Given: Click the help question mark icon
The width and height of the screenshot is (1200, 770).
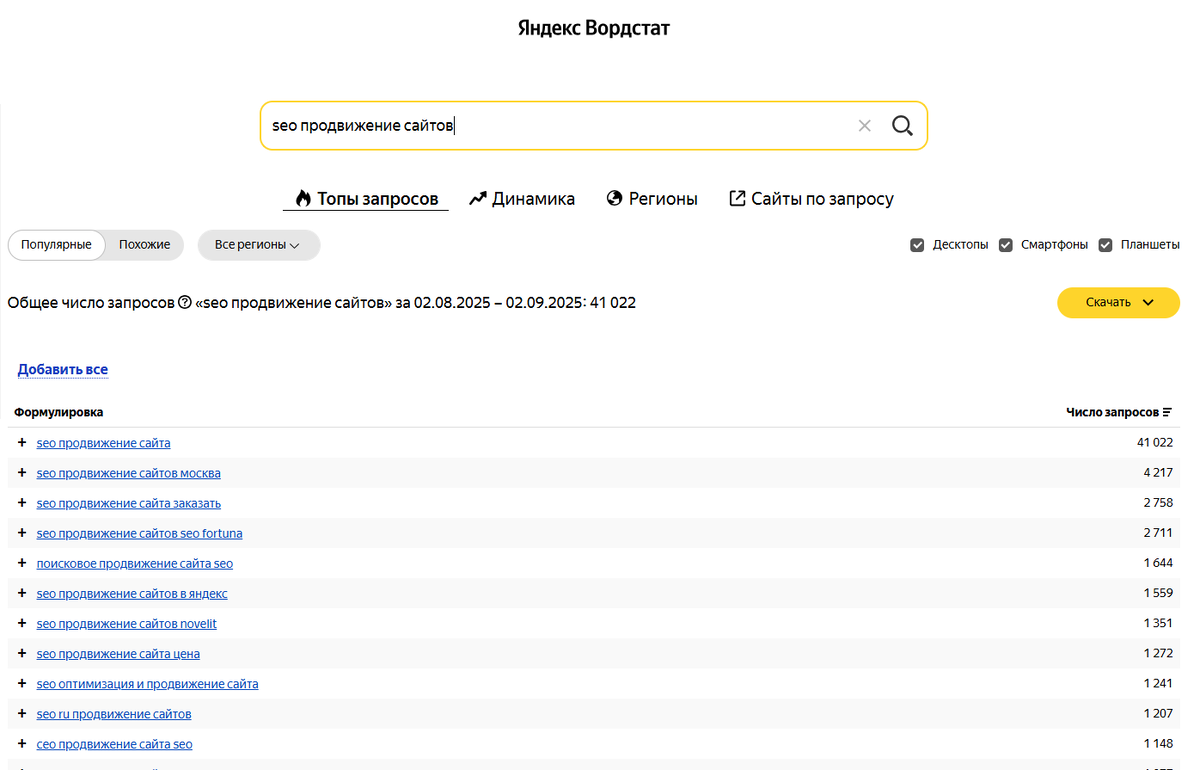Looking at the screenshot, I should (x=185, y=302).
